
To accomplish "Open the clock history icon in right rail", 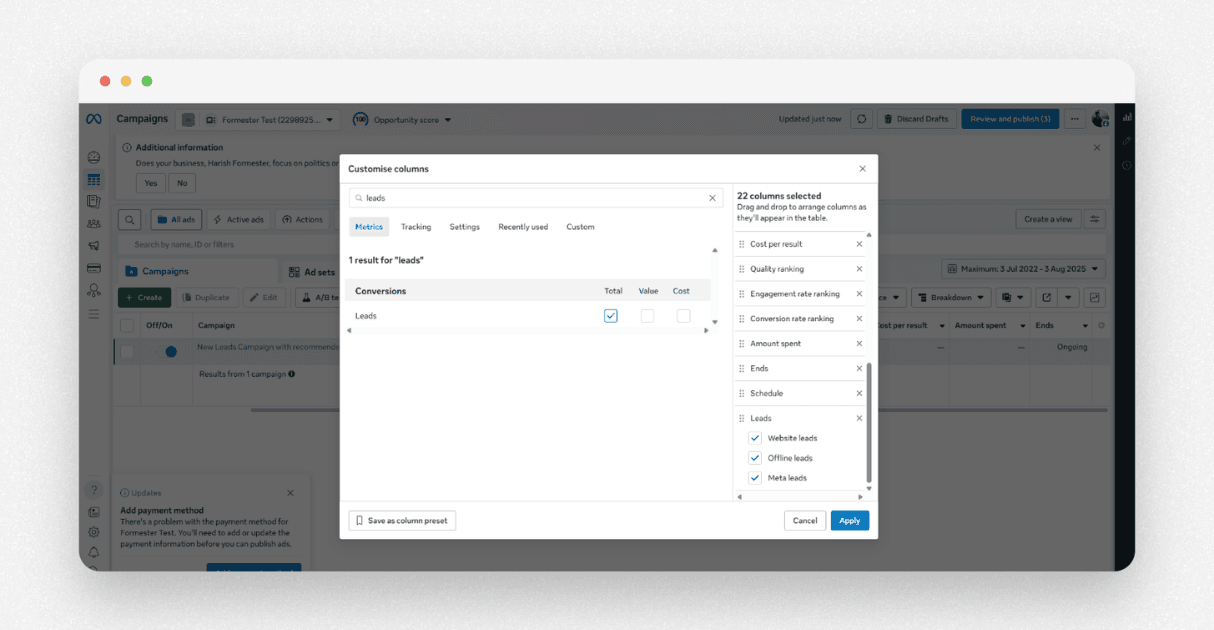I will point(1127,165).
